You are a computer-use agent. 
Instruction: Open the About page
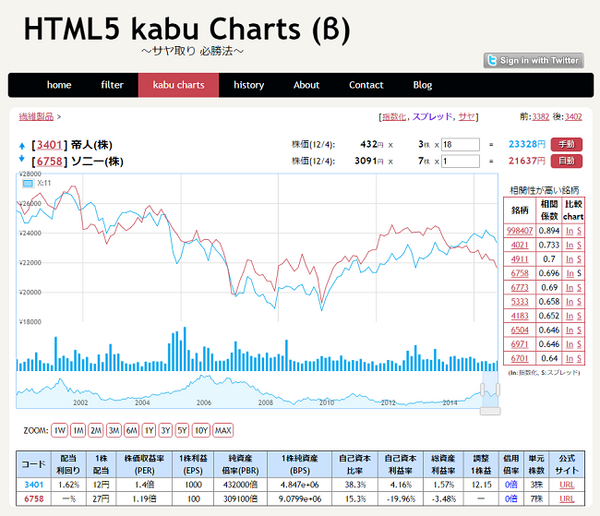(306, 85)
